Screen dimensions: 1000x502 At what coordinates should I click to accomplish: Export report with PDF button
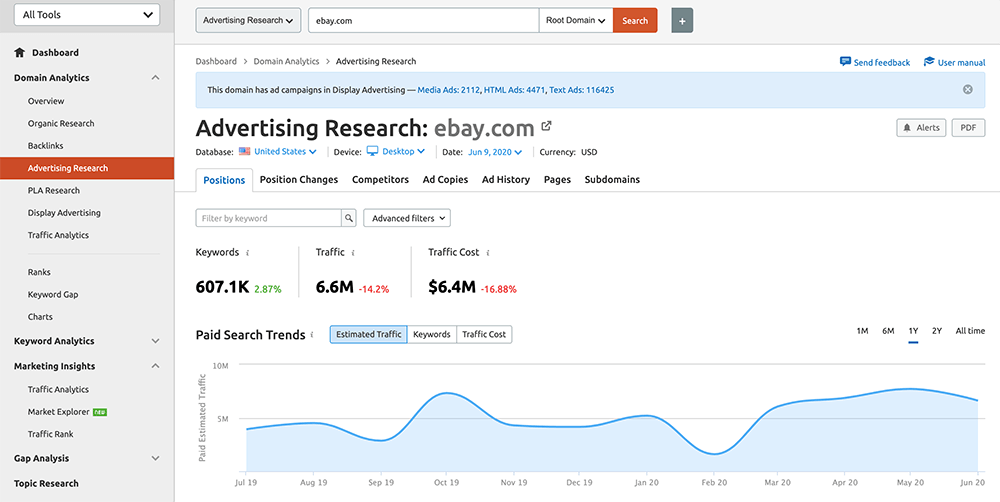coord(968,128)
